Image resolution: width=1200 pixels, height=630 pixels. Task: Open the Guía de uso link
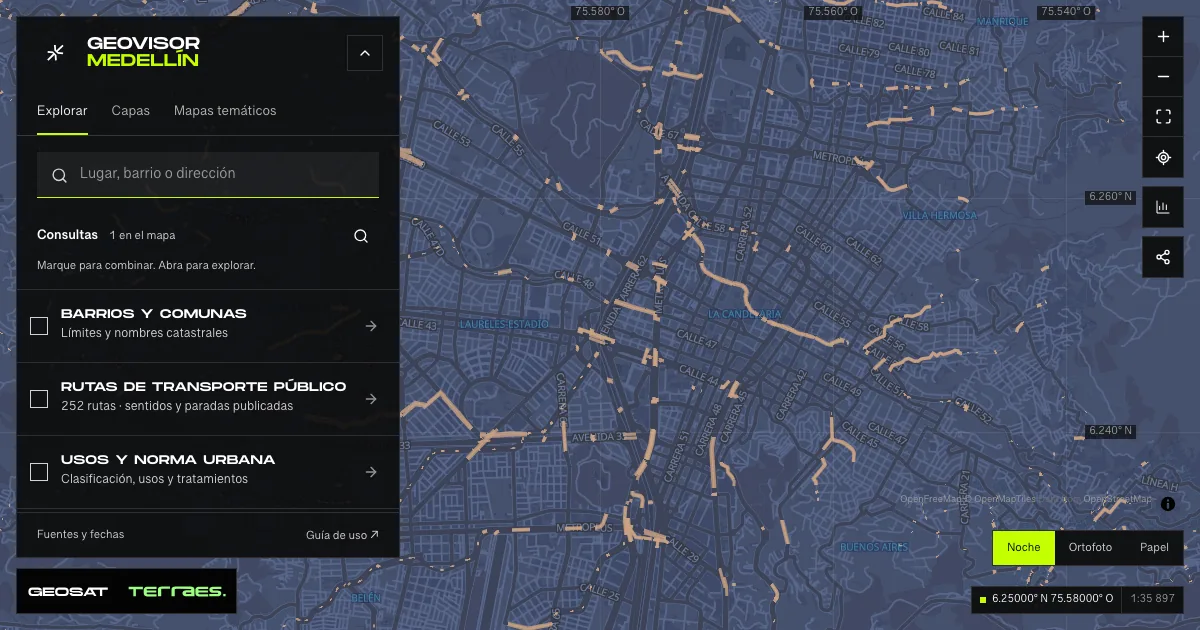[342, 535]
